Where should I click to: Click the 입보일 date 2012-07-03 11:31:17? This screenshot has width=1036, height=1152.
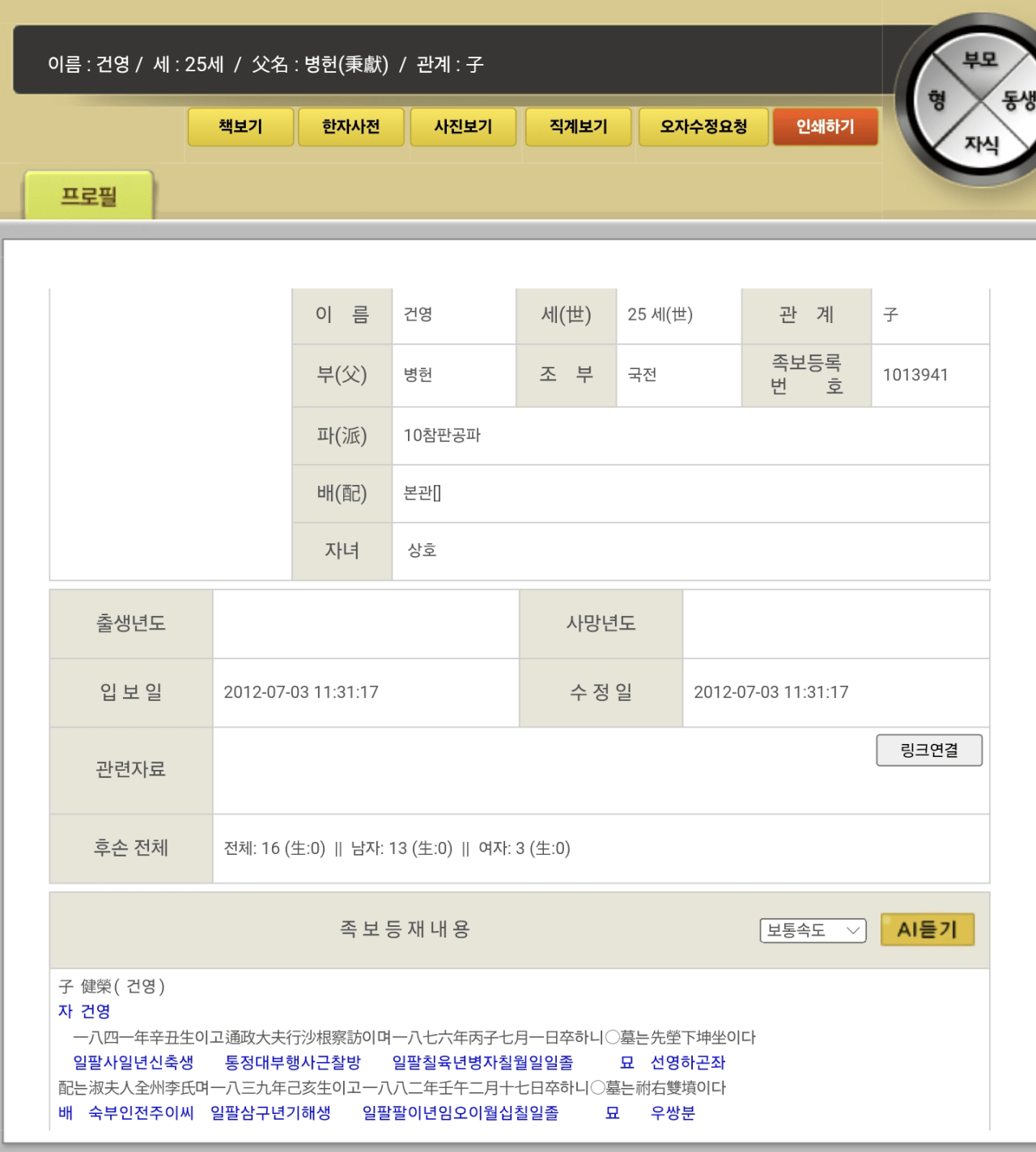(x=301, y=692)
